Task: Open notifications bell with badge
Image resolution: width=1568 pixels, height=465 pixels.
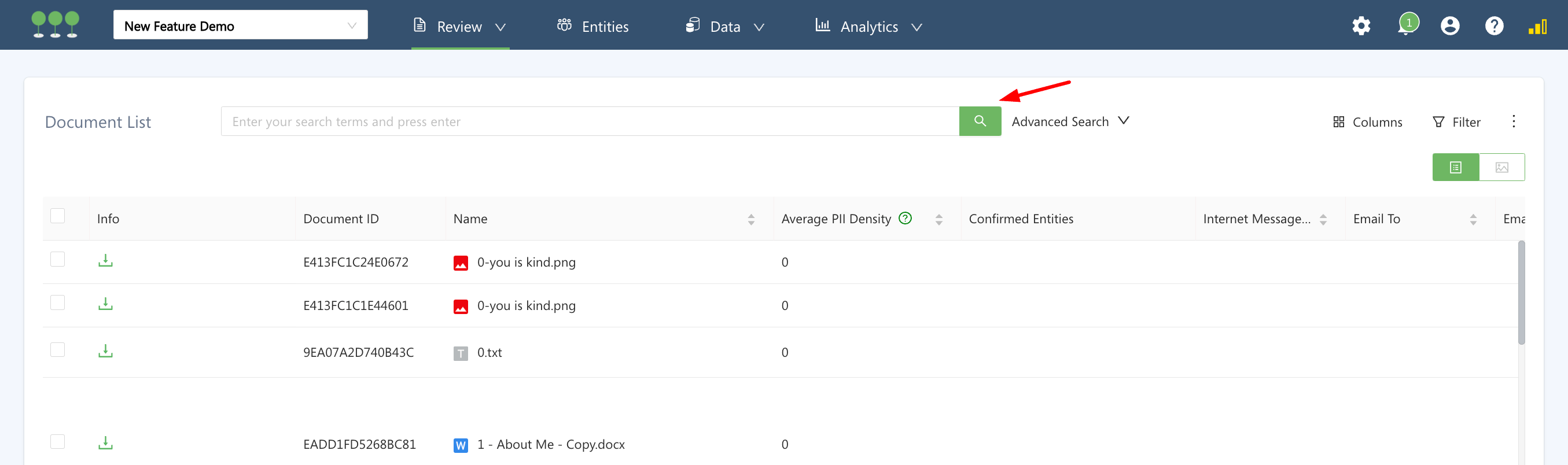Action: pos(1407,26)
